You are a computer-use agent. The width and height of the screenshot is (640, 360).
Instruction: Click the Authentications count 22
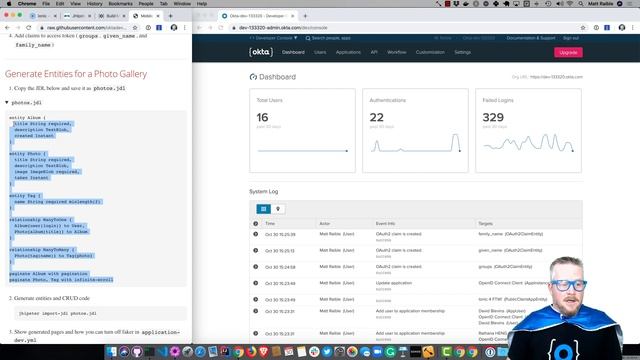tap(376, 118)
